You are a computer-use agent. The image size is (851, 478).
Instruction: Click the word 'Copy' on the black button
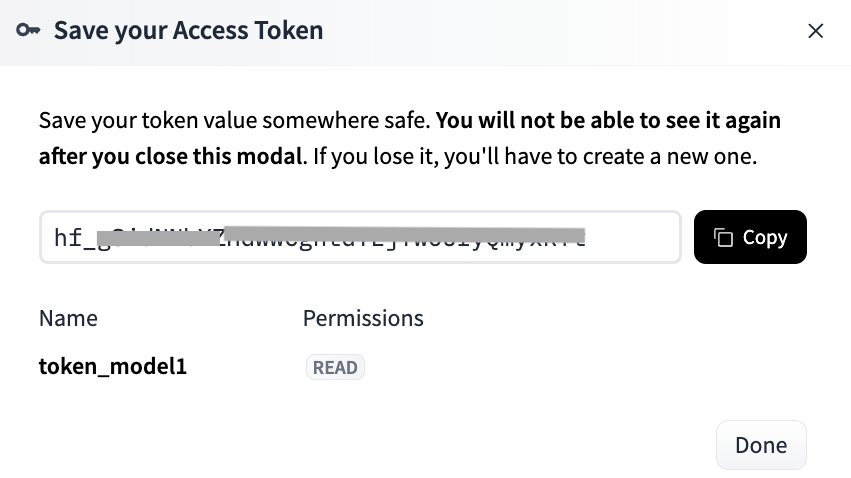pyautogui.click(x=765, y=238)
